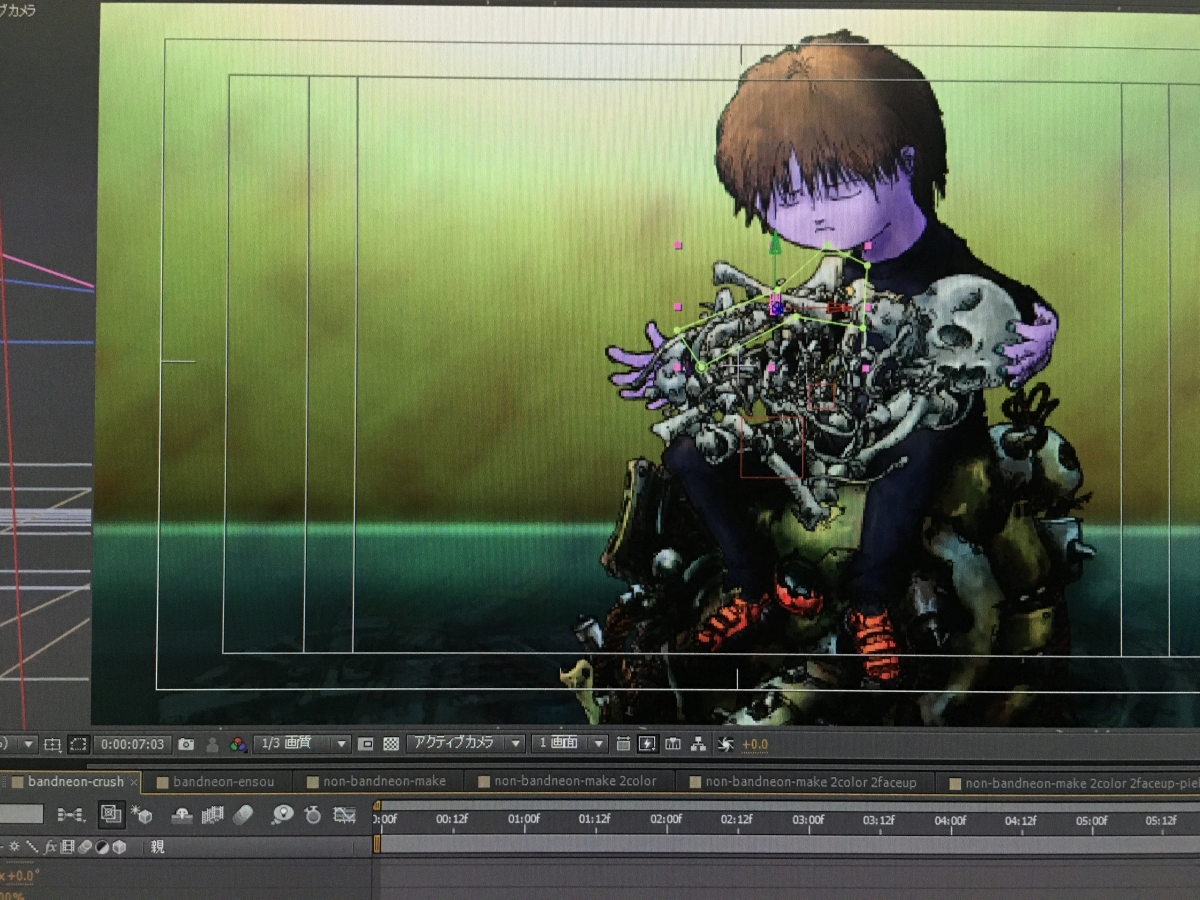
Task: Open the composition flowchart icon
Action: point(698,744)
